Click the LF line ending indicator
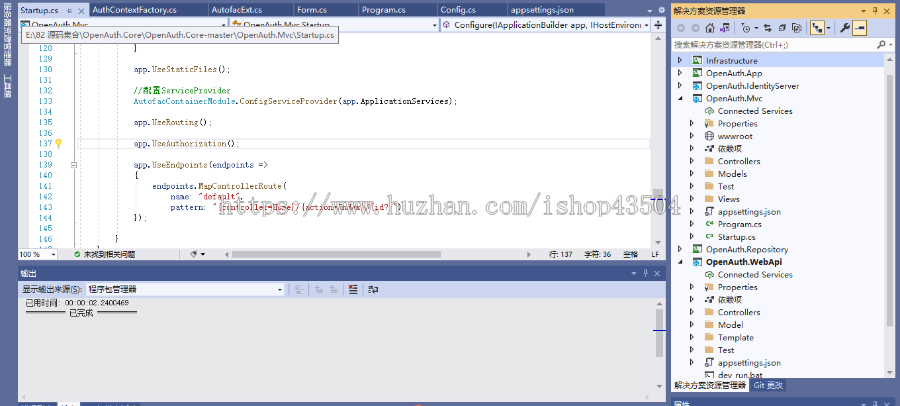 655,254
